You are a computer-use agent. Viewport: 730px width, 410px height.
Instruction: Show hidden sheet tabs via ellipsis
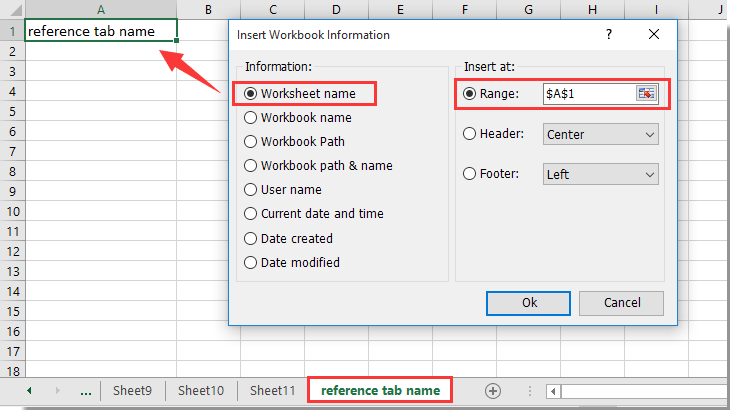coord(84,391)
